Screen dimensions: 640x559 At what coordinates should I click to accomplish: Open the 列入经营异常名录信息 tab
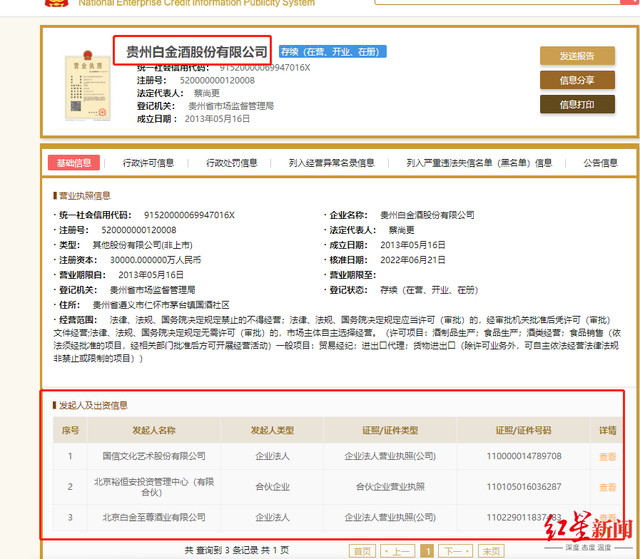331,163
